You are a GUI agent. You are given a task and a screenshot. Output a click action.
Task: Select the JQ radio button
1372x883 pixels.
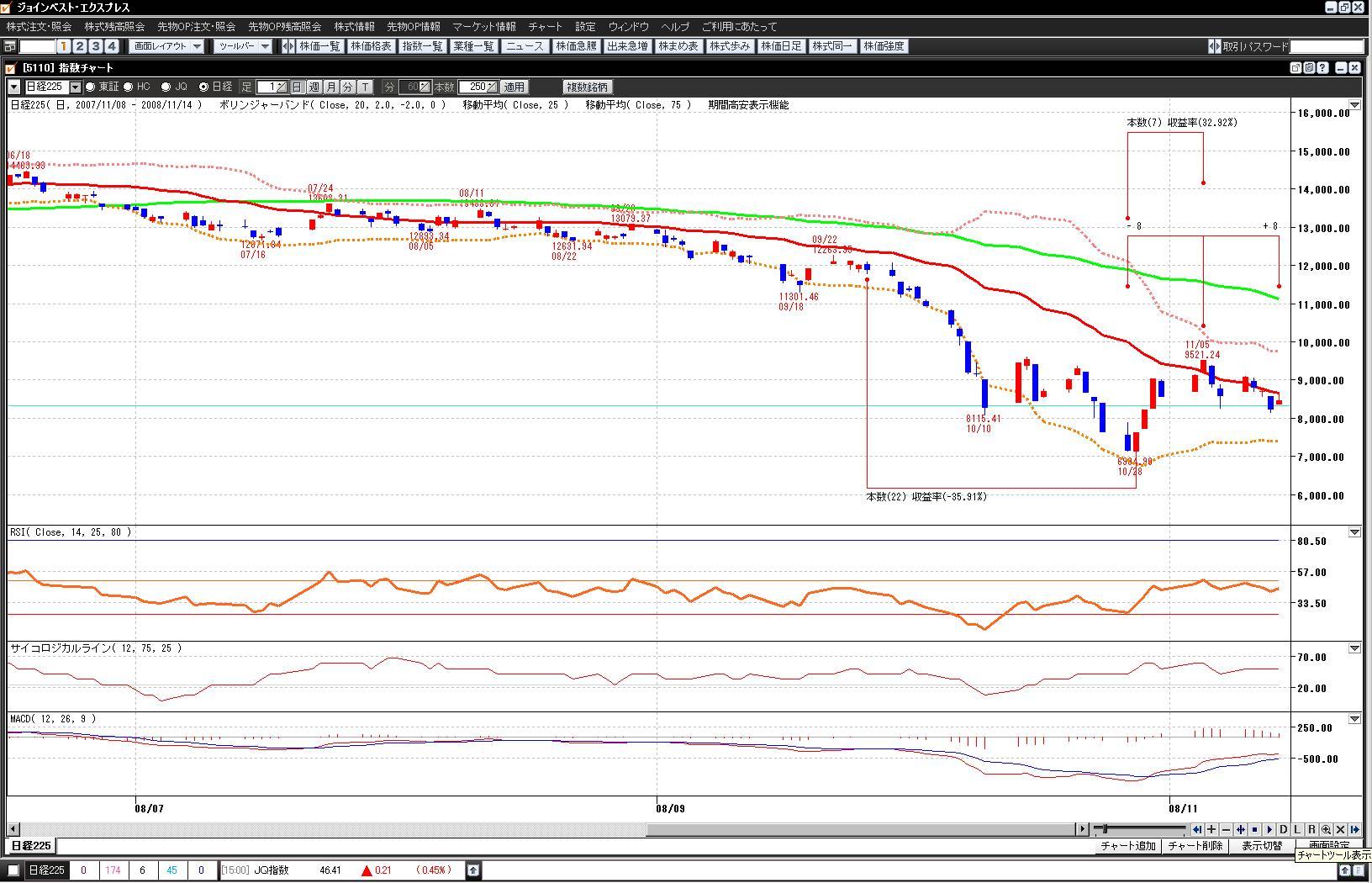pos(166,87)
